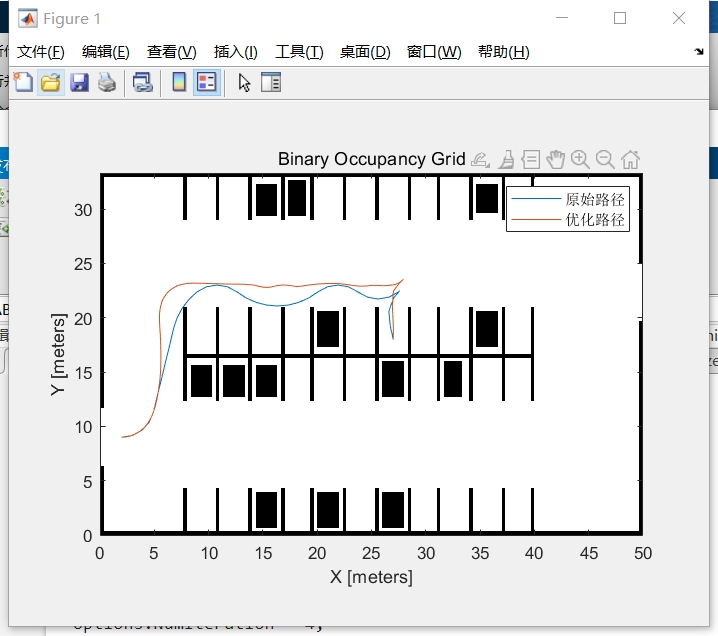This screenshot has height=636, width=718.
Task: Open the 窗口(W) menu
Action: (x=434, y=52)
